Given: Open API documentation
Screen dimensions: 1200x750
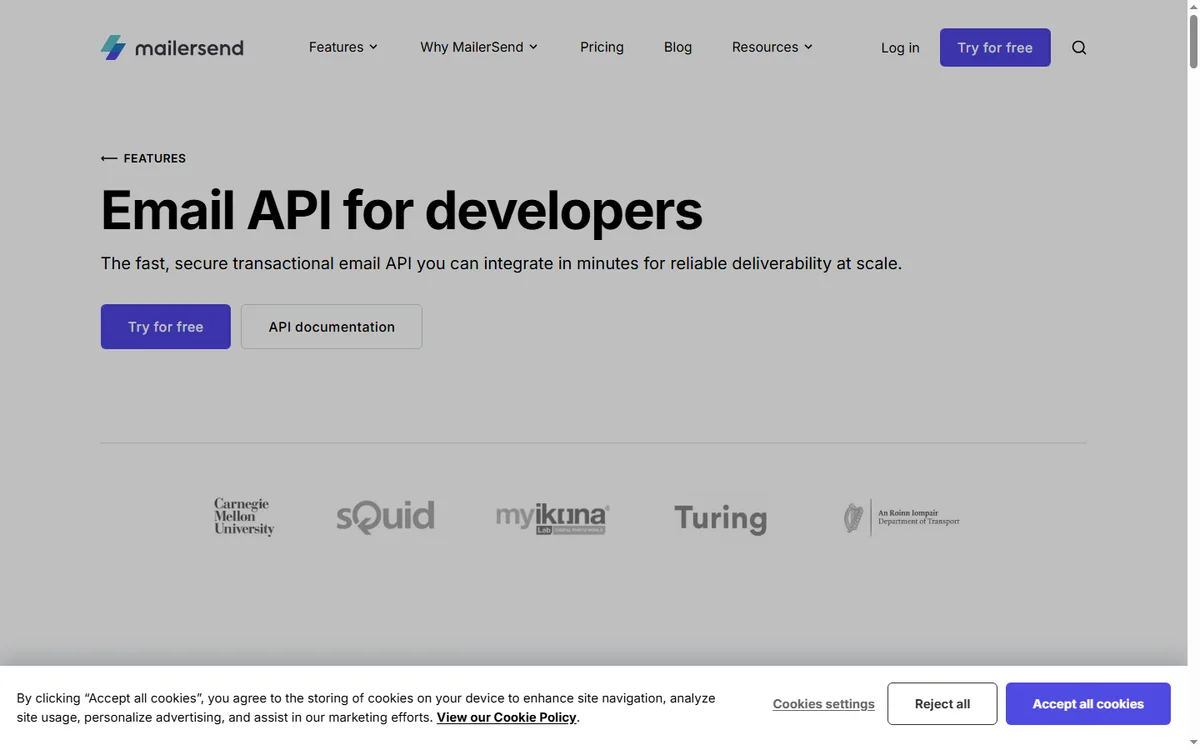Looking at the screenshot, I should pos(332,327).
